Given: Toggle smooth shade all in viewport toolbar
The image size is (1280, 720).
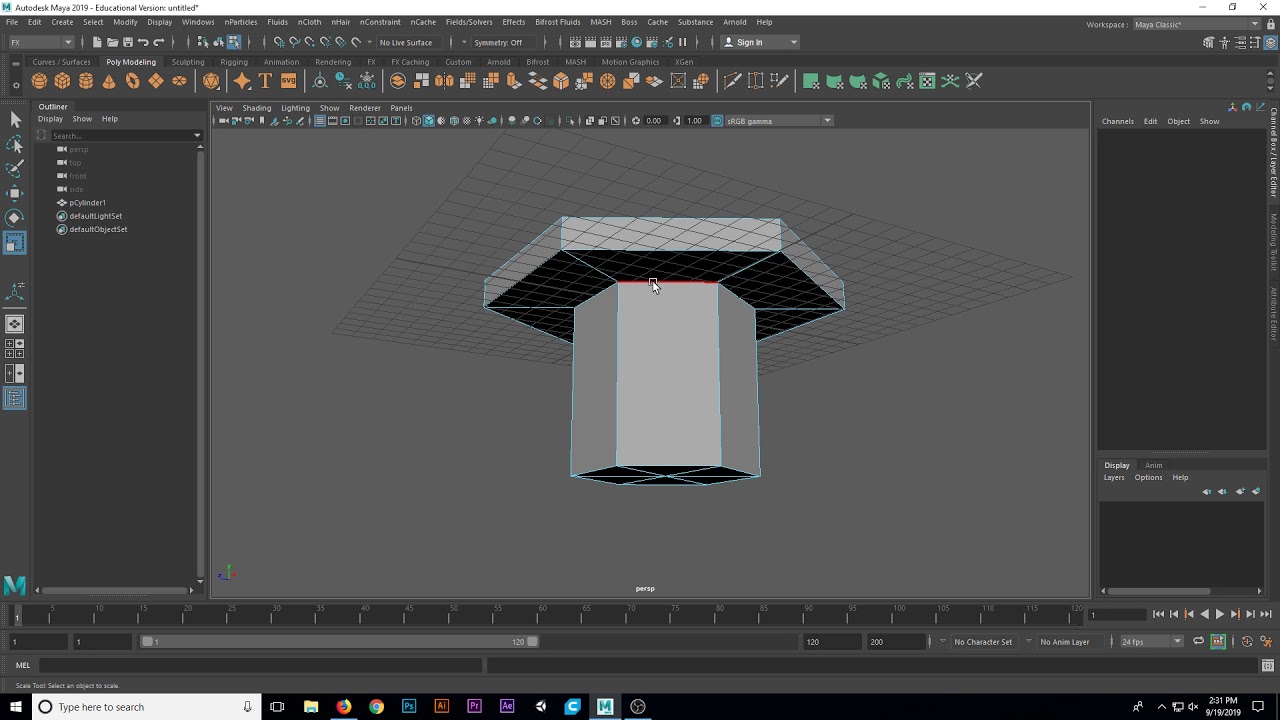Looking at the screenshot, I should click(x=428, y=121).
